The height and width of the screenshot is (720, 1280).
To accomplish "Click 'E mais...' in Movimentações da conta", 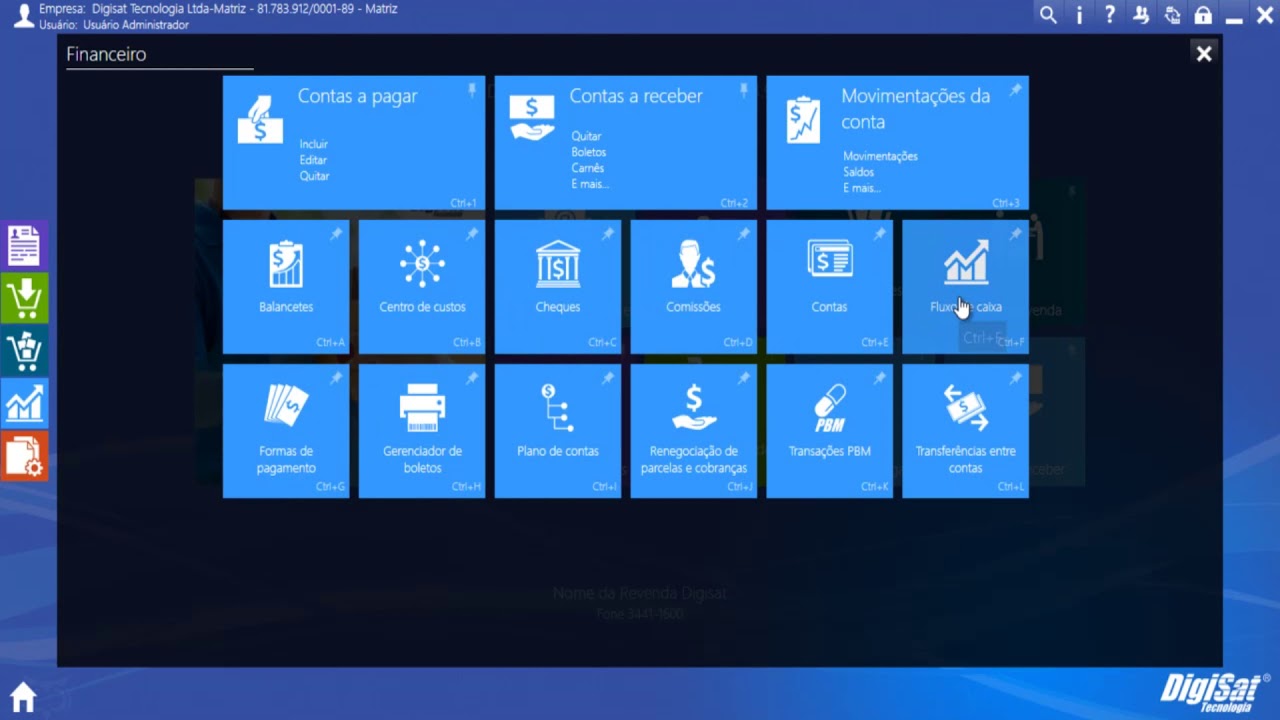I will click(x=862, y=188).
